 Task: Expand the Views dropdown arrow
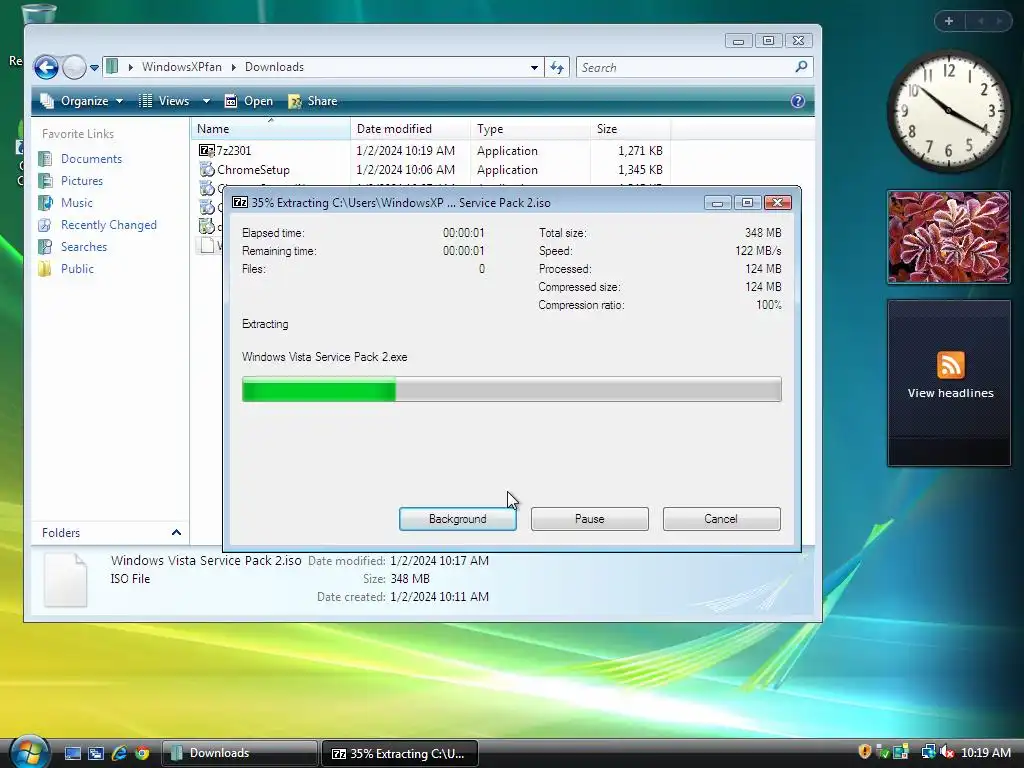tap(206, 101)
